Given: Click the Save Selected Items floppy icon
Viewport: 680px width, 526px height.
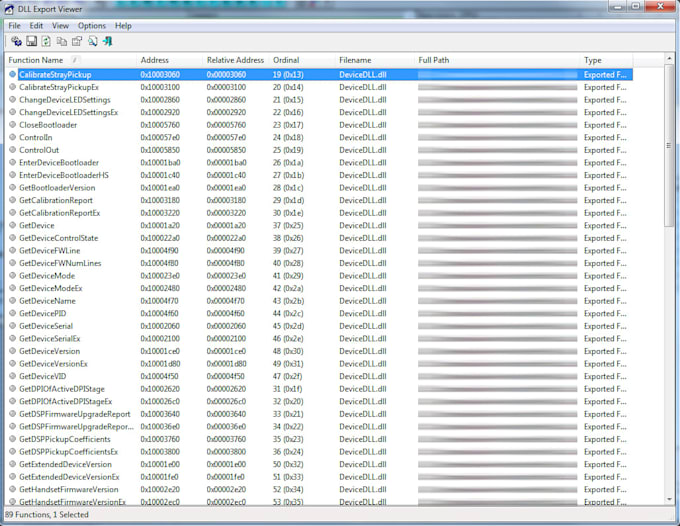Looking at the screenshot, I should click(x=32, y=41).
